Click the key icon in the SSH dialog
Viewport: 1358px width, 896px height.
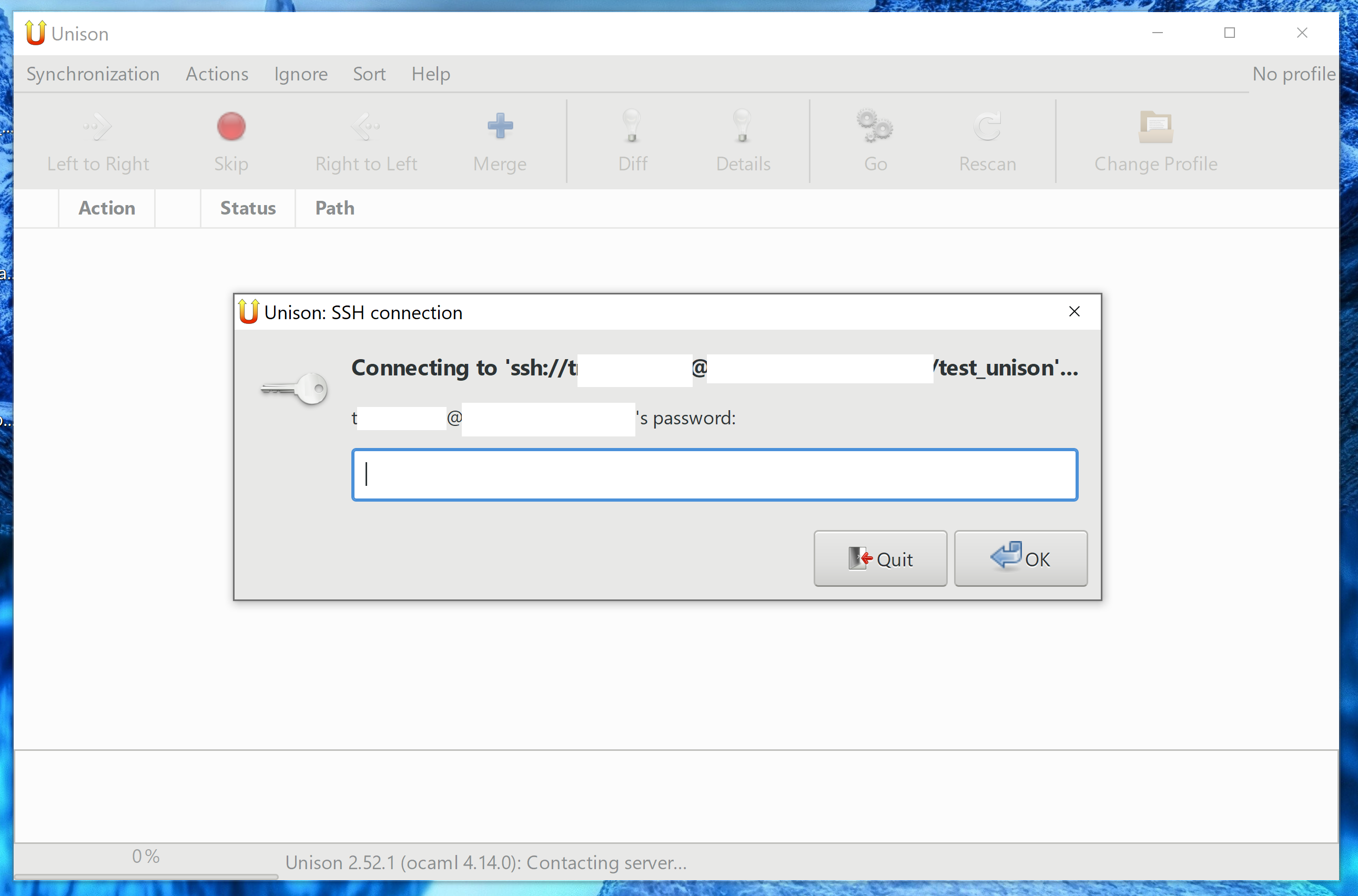click(x=294, y=389)
